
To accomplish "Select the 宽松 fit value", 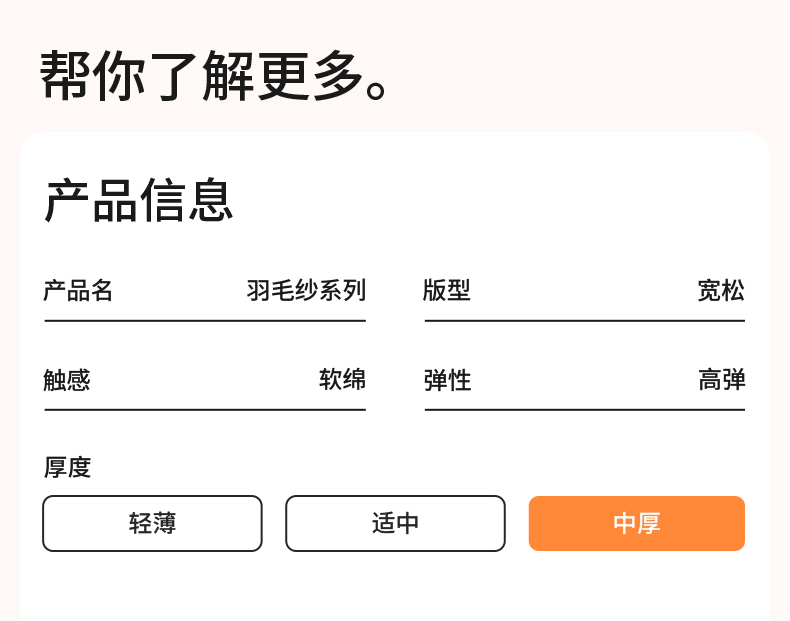I will pyautogui.click(x=721, y=291).
